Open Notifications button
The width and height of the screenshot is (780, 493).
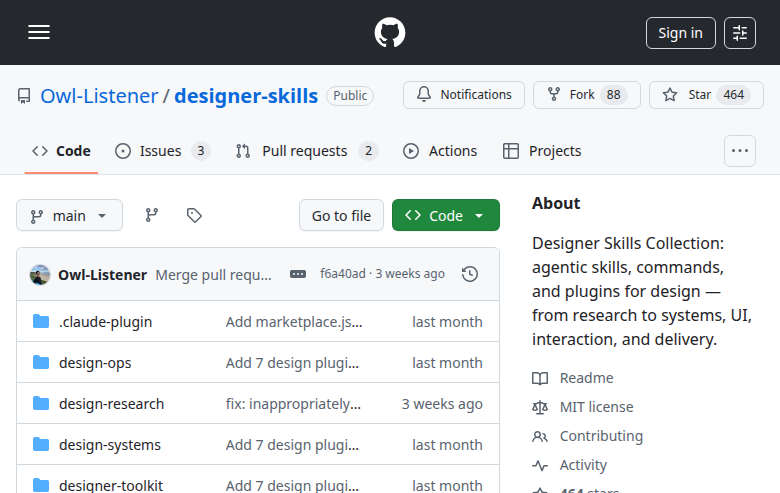(464, 95)
